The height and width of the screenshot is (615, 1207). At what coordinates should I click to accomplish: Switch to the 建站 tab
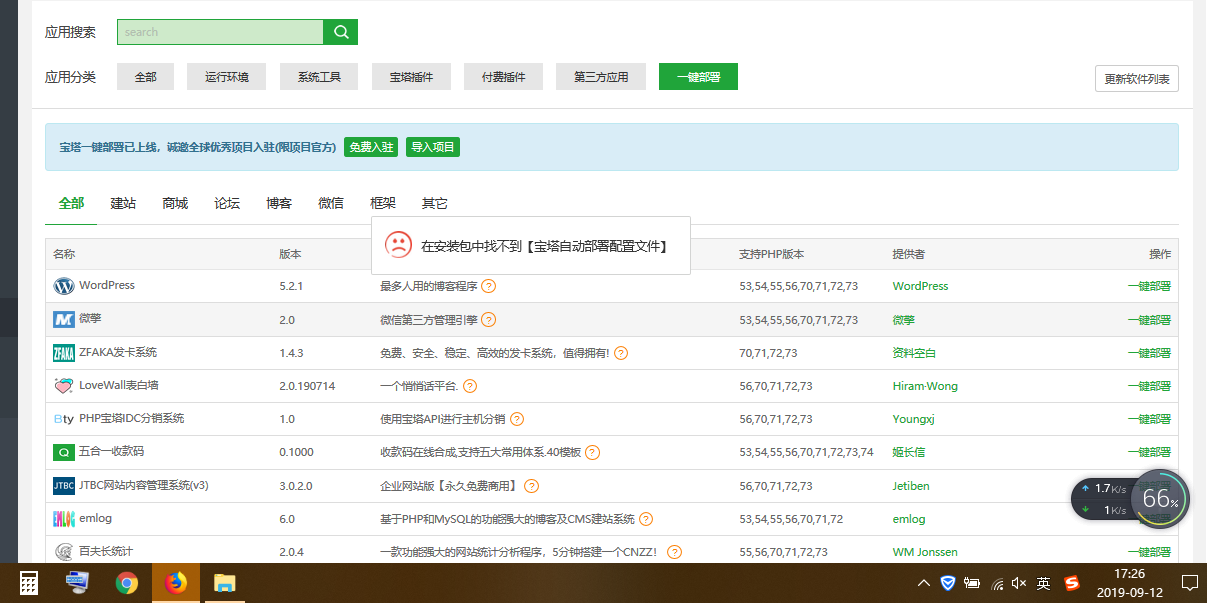123,203
